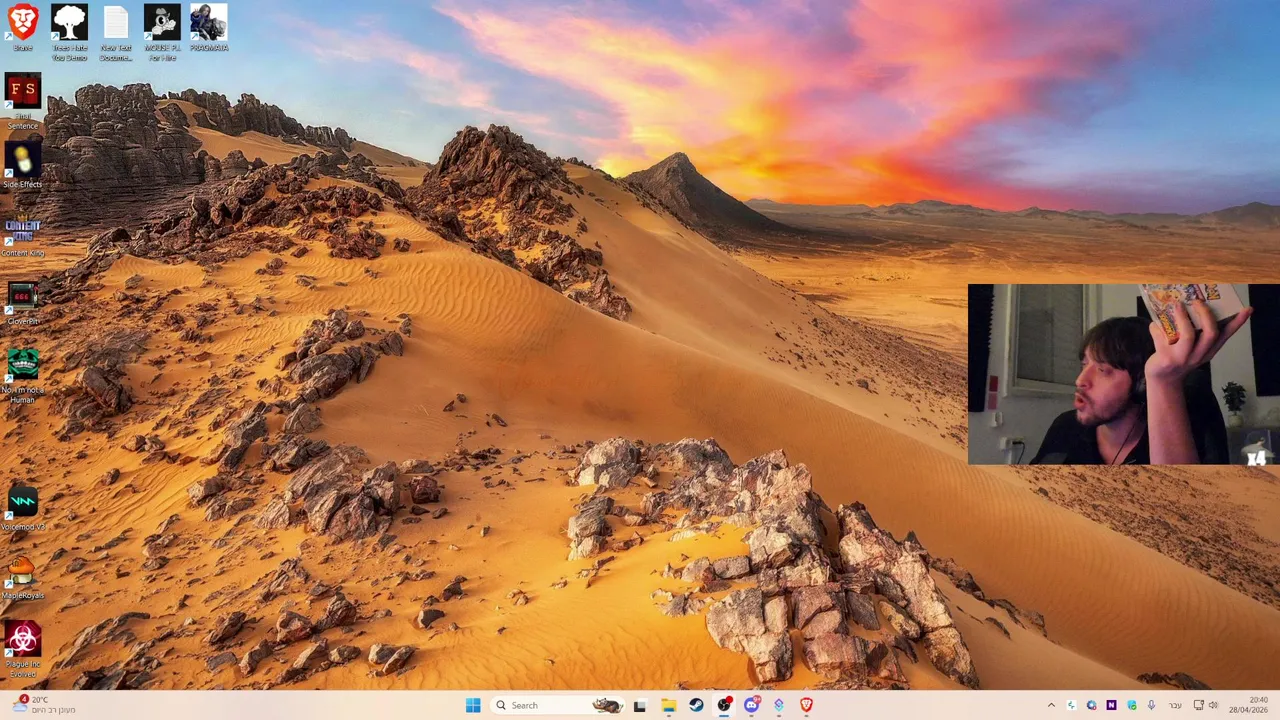Open Steam from the taskbar
The width and height of the screenshot is (1280, 720).
pos(696,705)
